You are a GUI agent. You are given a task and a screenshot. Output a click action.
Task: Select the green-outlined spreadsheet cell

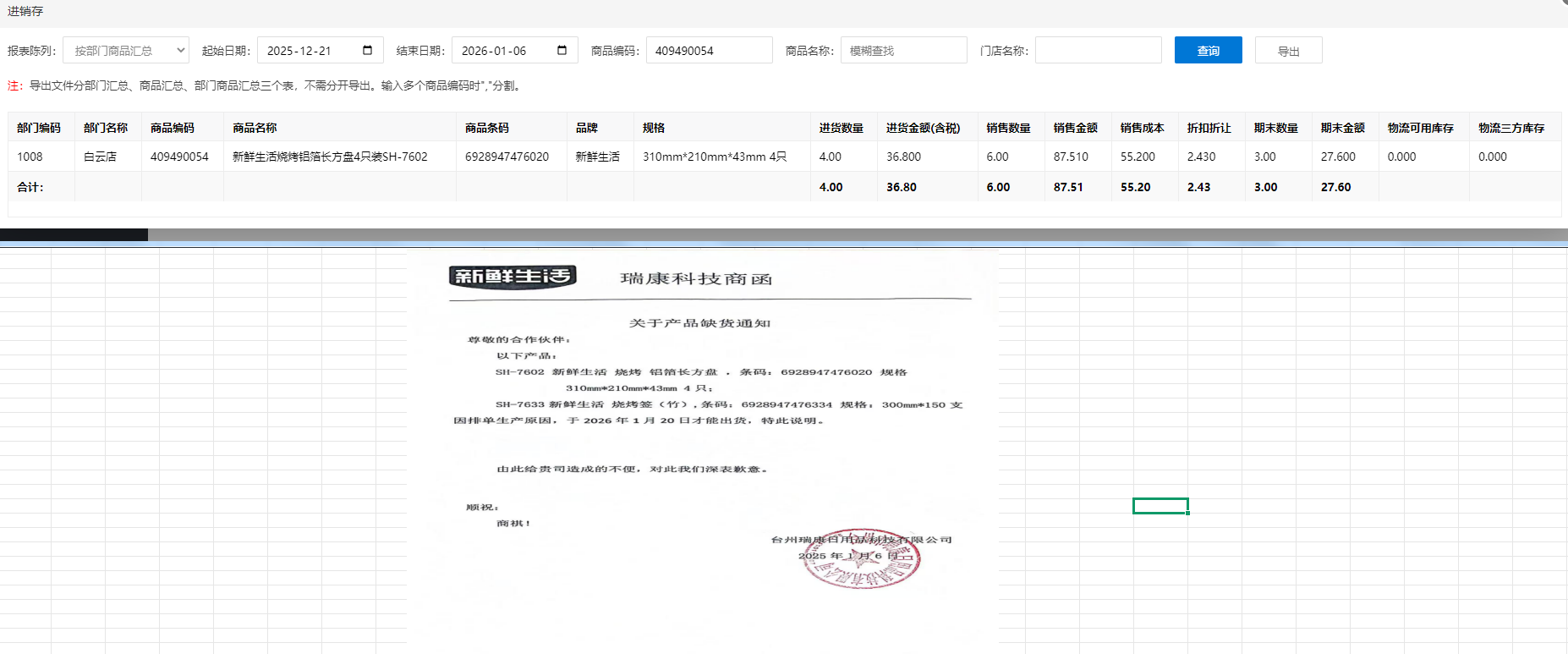pos(1160,506)
